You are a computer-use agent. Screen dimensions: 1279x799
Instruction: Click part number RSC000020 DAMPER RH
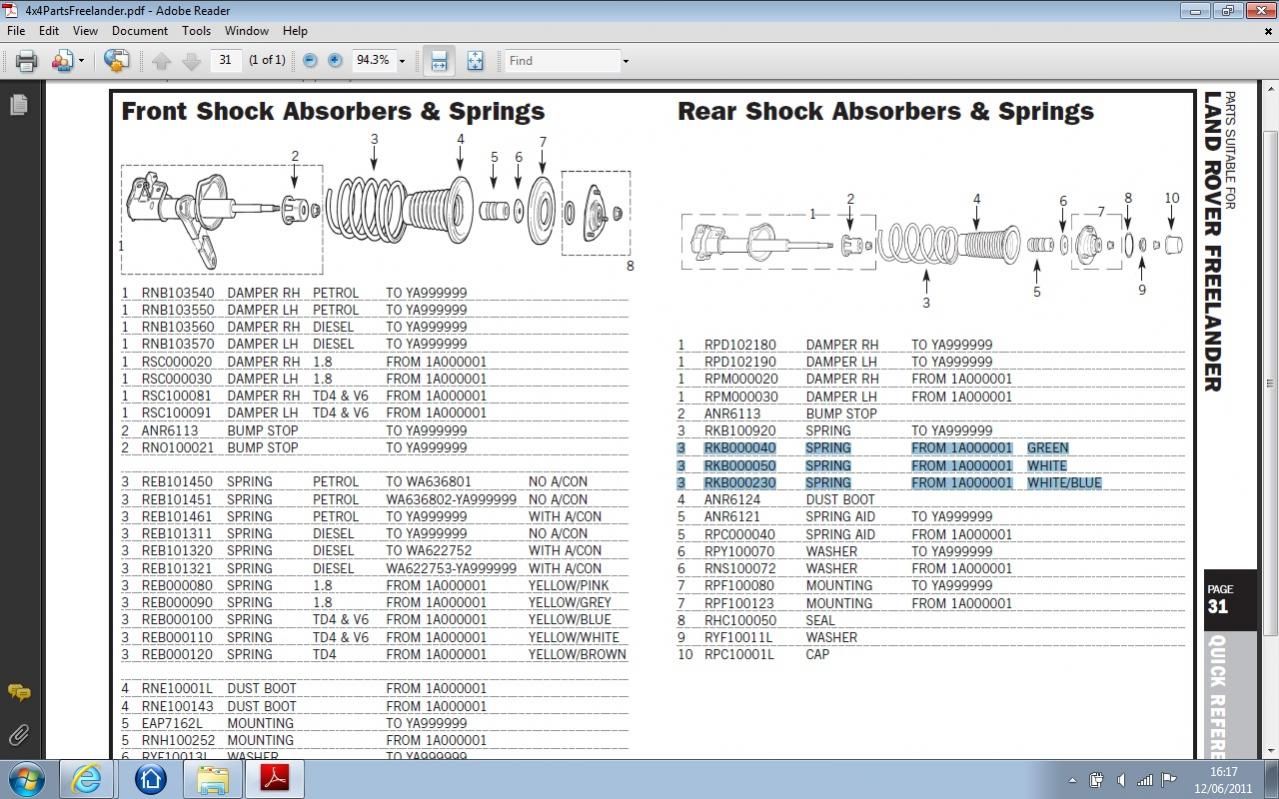pyautogui.click(x=177, y=362)
